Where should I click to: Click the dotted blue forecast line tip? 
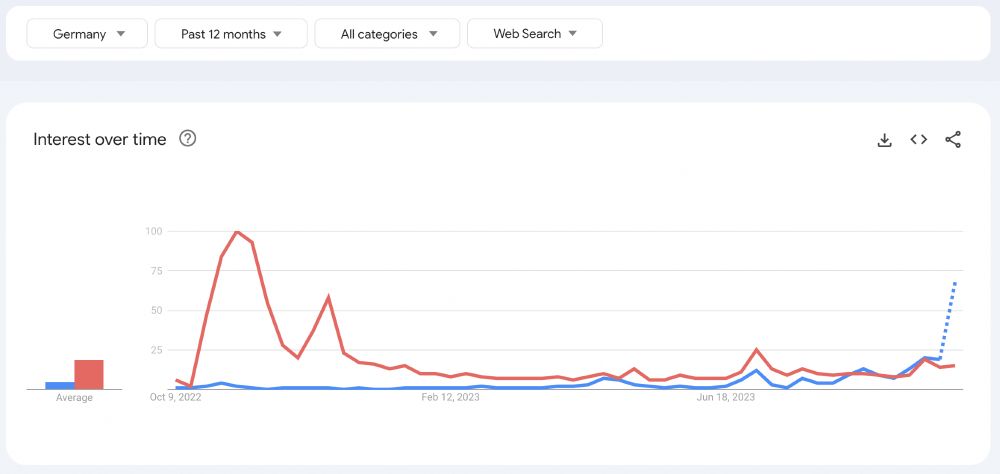pyautogui.click(x=956, y=283)
